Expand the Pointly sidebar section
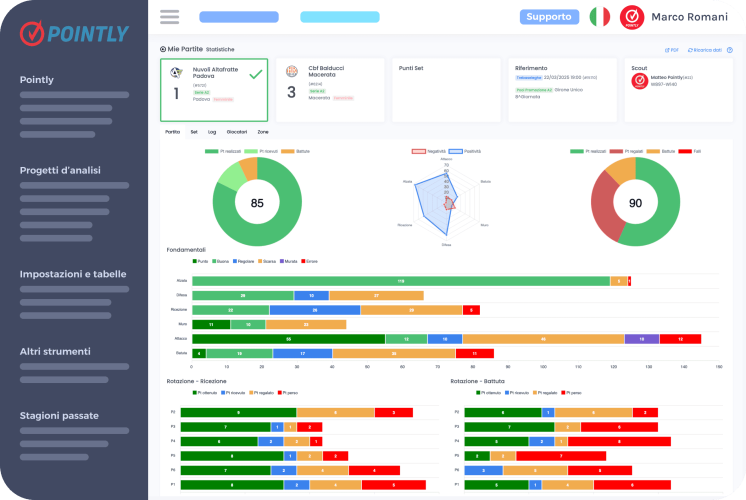This screenshot has height=500, width=746. 37,79
